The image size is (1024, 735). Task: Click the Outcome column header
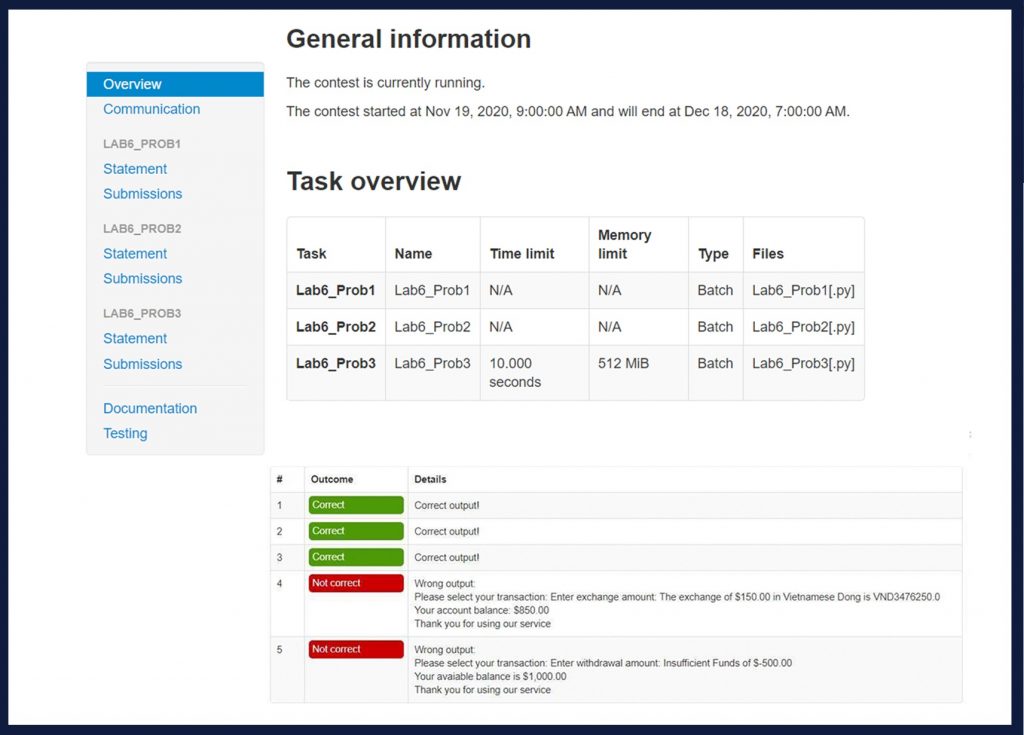pyautogui.click(x=334, y=479)
